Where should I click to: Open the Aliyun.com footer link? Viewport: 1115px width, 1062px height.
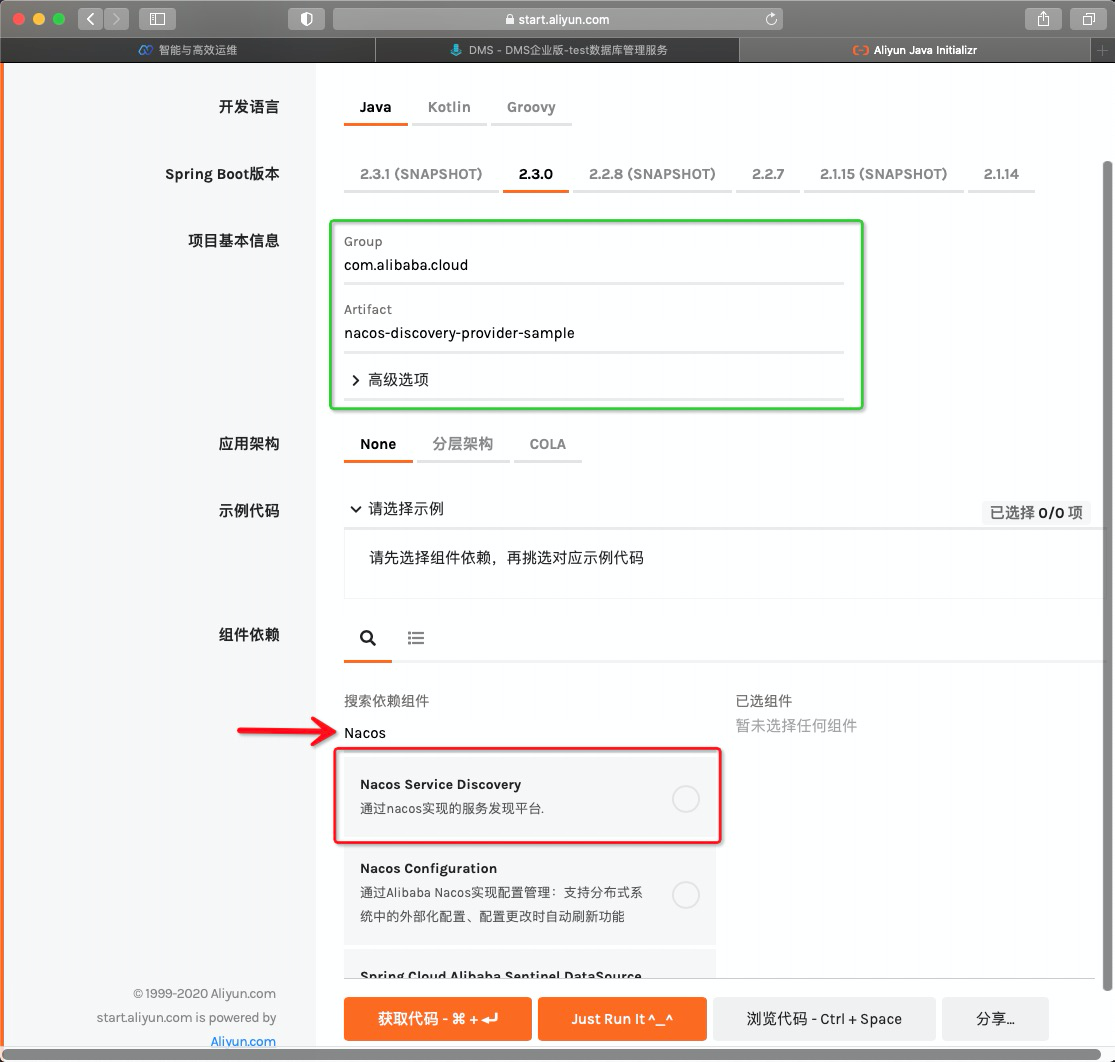(243, 1041)
